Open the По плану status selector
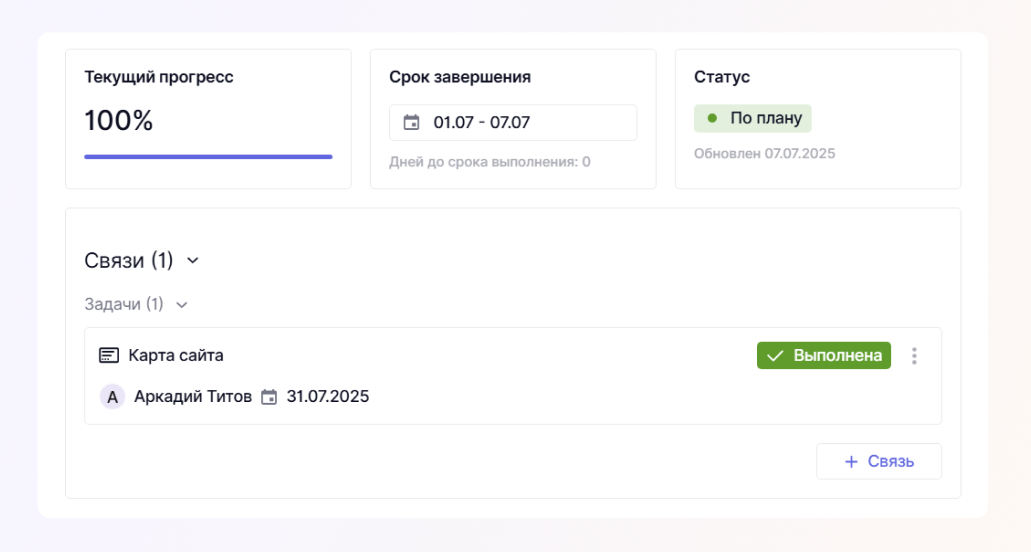The image size is (1031, 552). [x=753, y=118]
